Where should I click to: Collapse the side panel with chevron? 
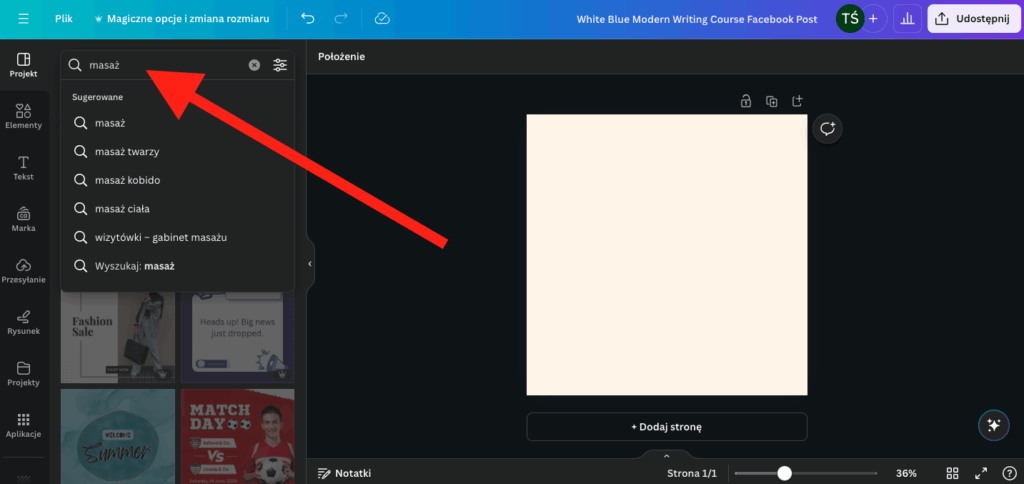click(x=310, y=264)
